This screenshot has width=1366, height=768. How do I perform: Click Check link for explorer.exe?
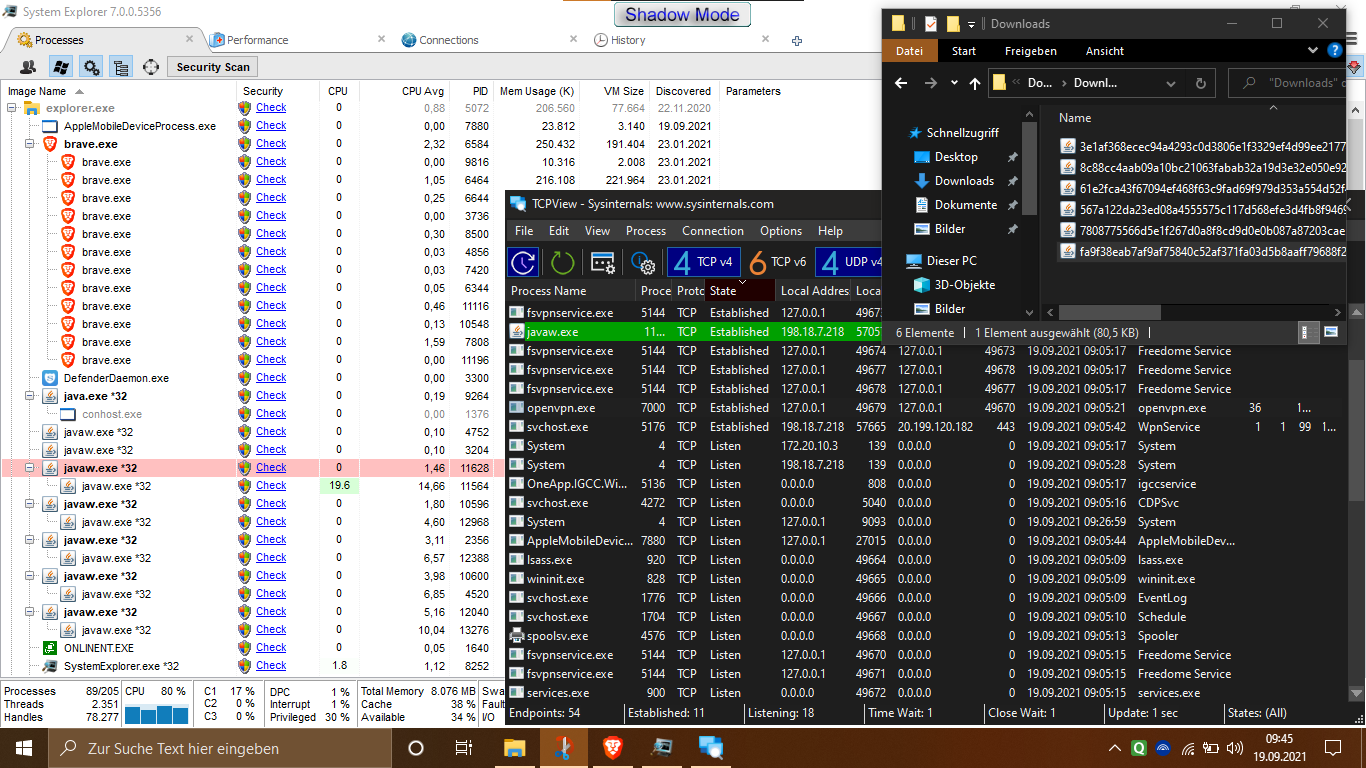(271, 108)
